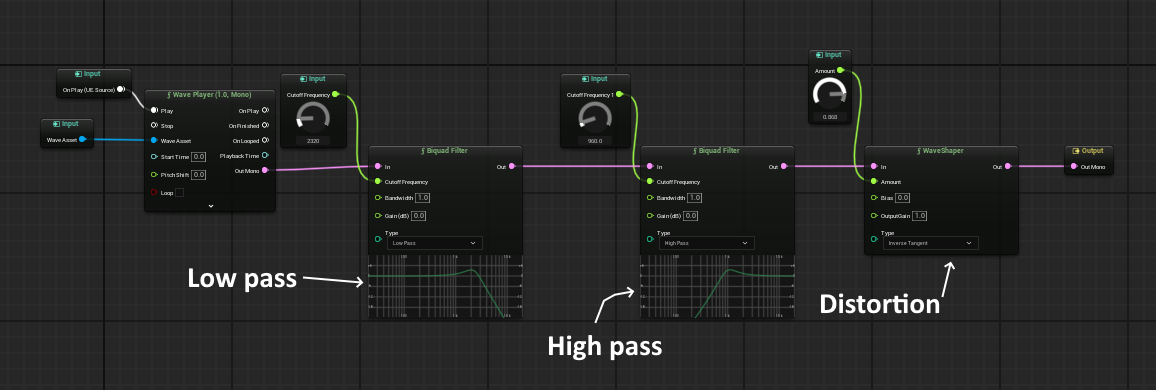The height and width of the screenshot is (390, 1156).
Task: Click the Cutoff Frequency 1 knob showing 960.0
Action: point(596,118)
